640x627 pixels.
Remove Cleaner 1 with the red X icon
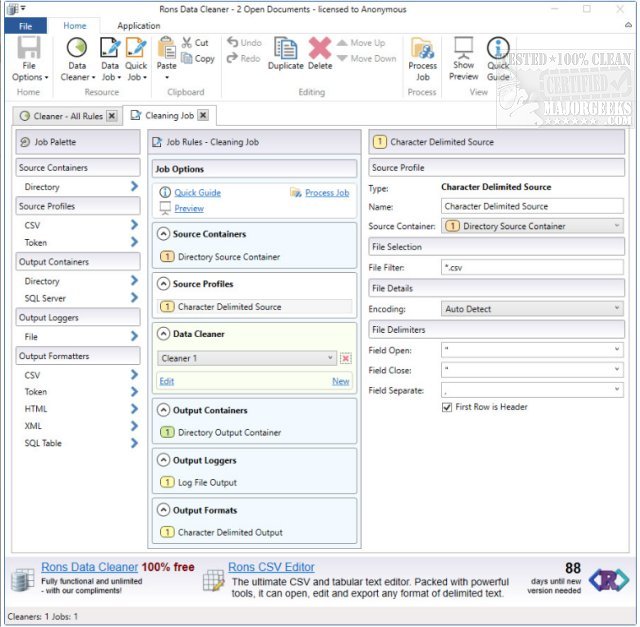346,358
